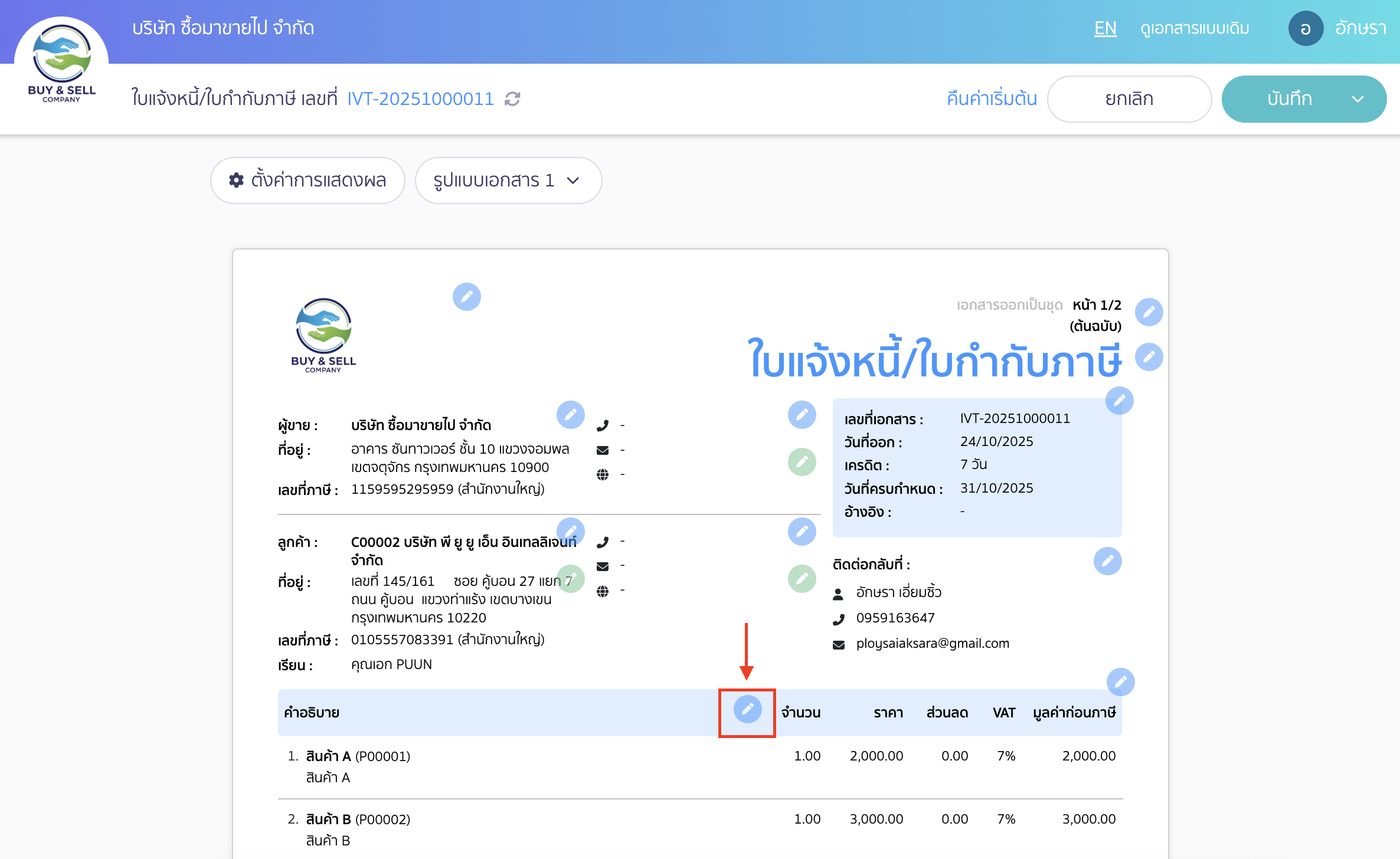Edit page number หน้า 1/2 with pencil icon
Image resolution: width=1400 pixels, height=859 pixels.
pyautogui.click(x=1149, y=312)
